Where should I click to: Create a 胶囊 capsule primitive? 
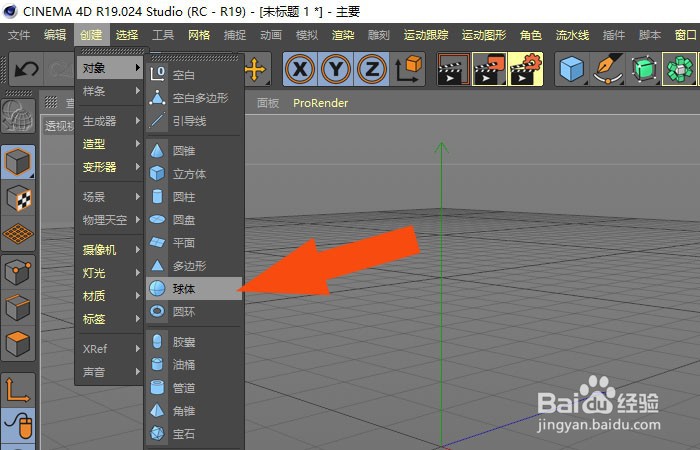point(194,342)
